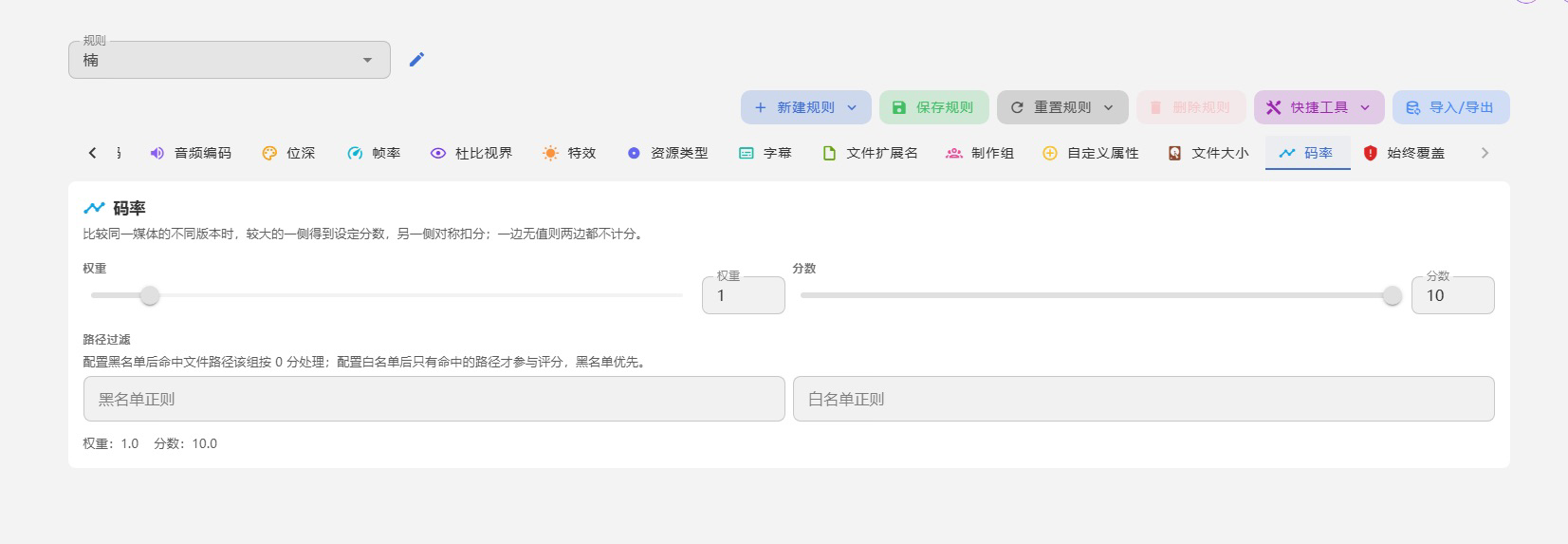
Task: Click the summary text 权重：1.0
Action: (111, 443)
